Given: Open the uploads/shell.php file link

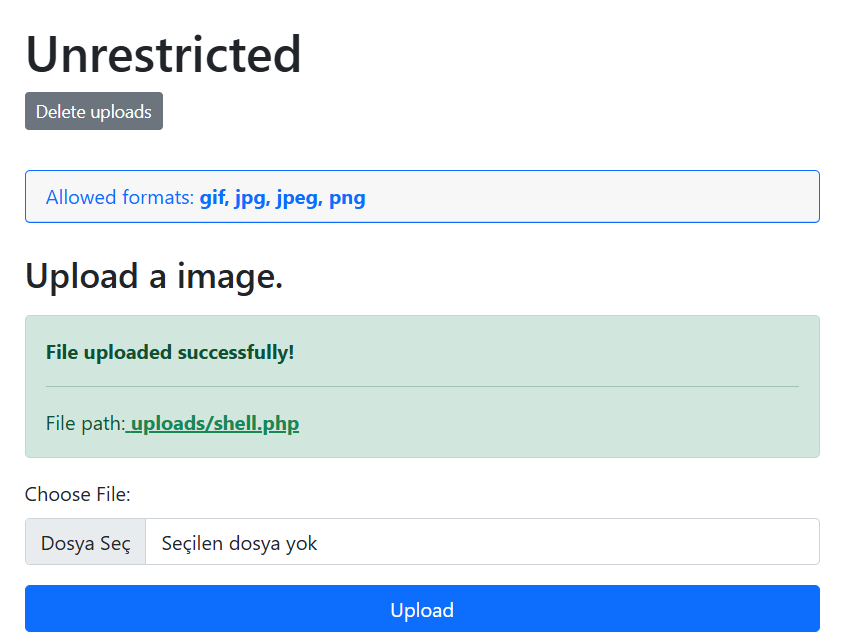Looking at the screenshot, I should tap(212, 423).
